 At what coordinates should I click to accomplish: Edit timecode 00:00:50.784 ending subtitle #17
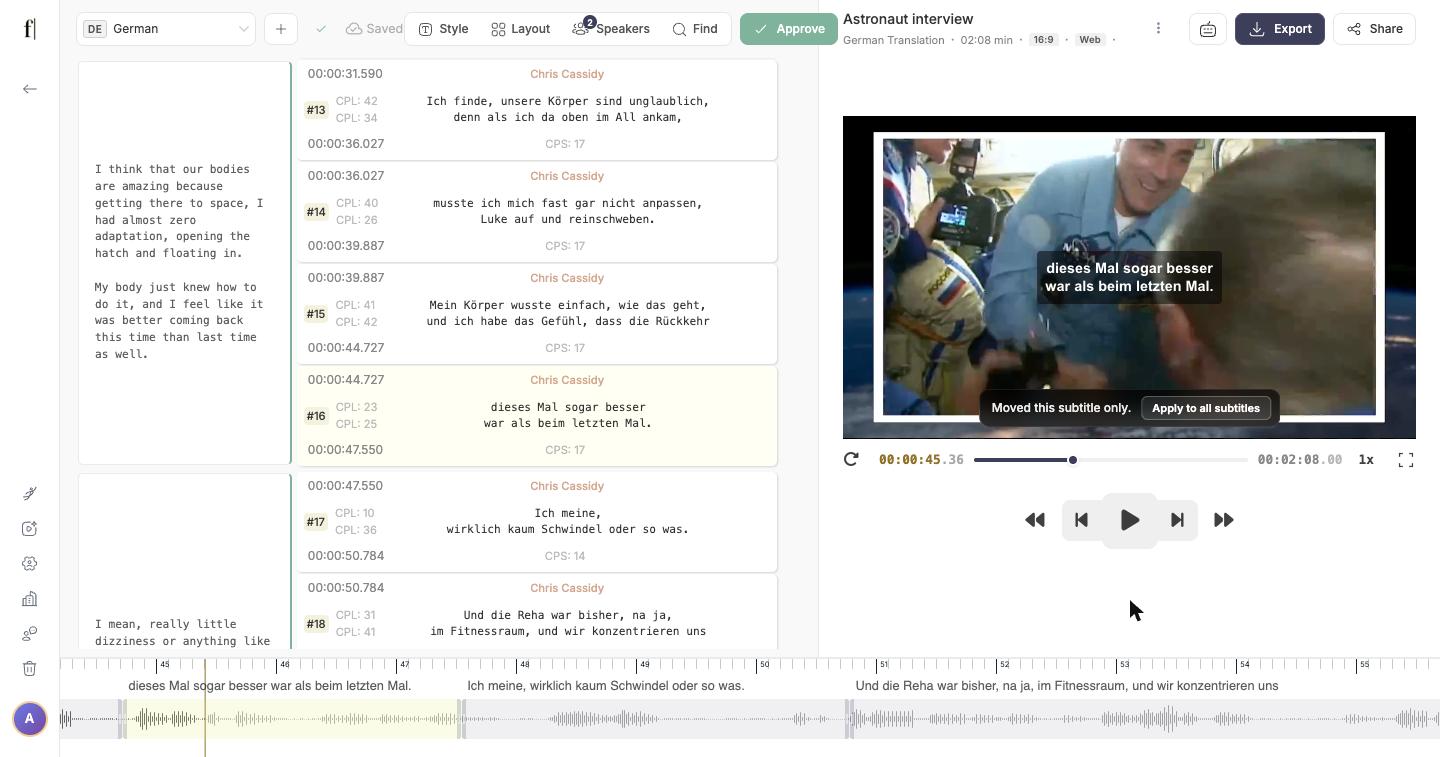click(x=345, y=556)
